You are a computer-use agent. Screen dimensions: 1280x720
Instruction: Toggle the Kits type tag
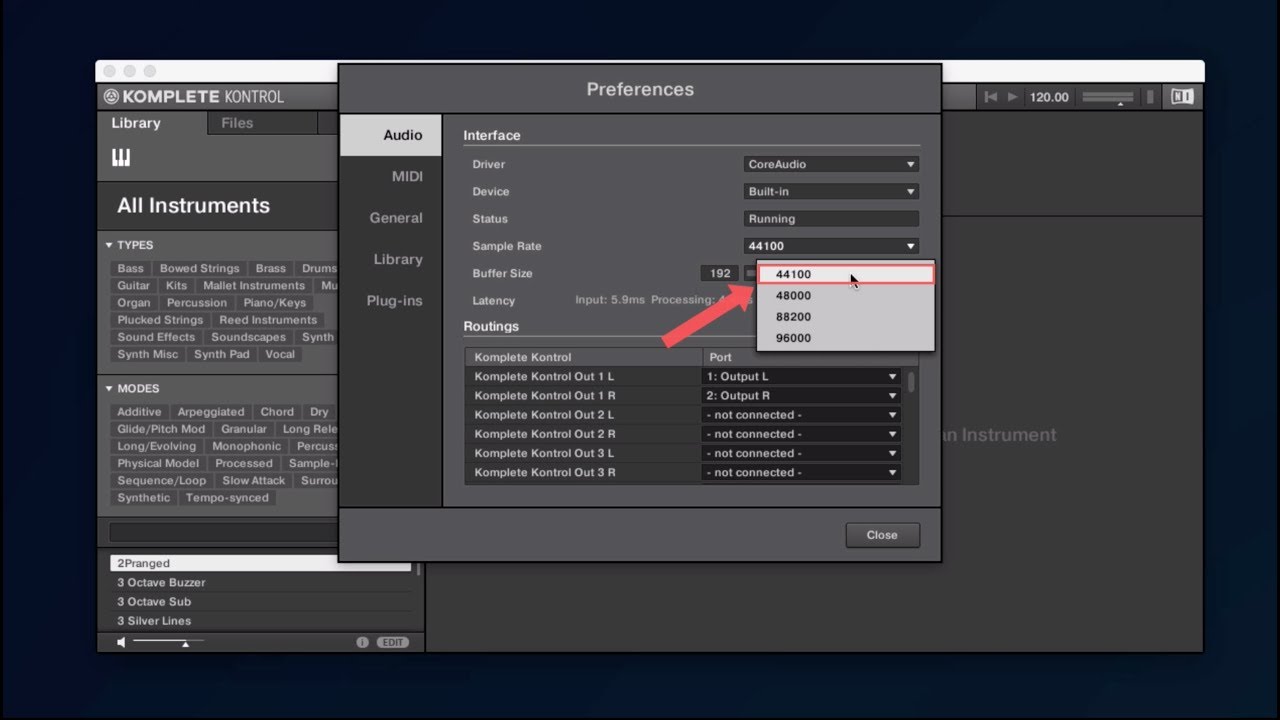pos(177,286)
